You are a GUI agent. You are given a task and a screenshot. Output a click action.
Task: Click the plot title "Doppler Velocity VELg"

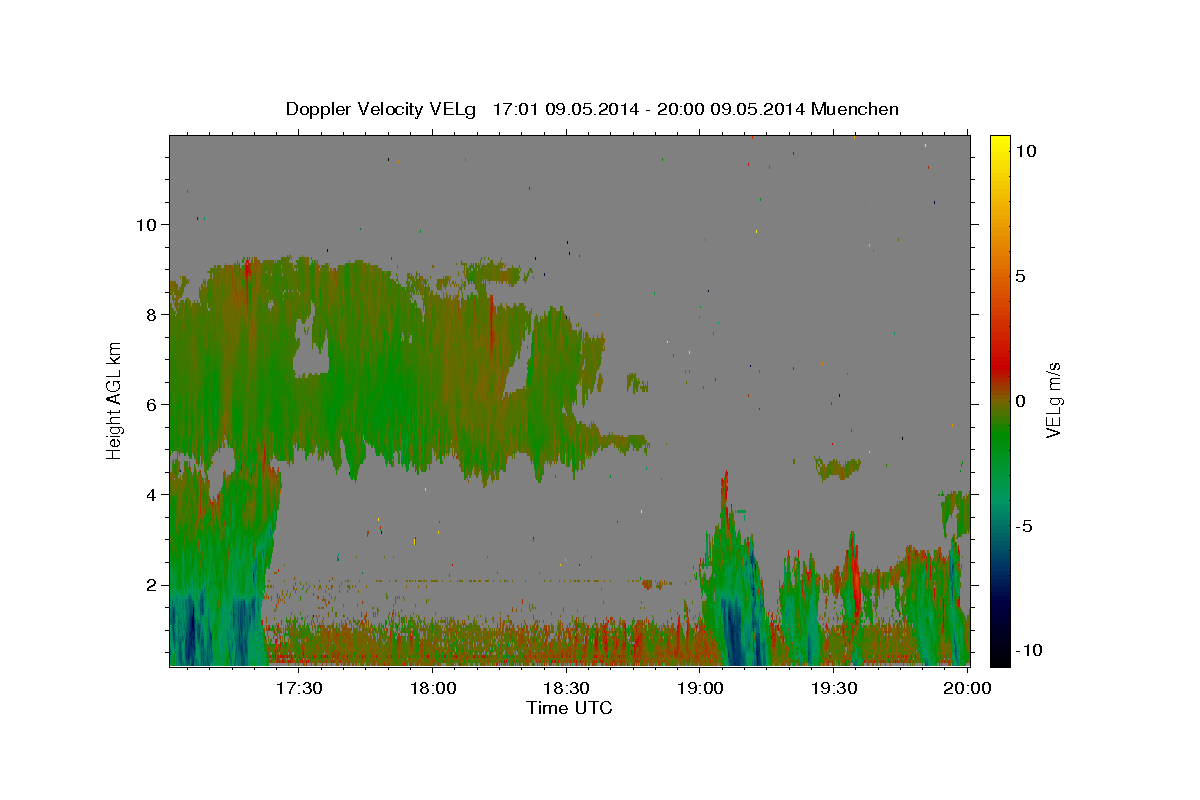[x=382, y=109]
